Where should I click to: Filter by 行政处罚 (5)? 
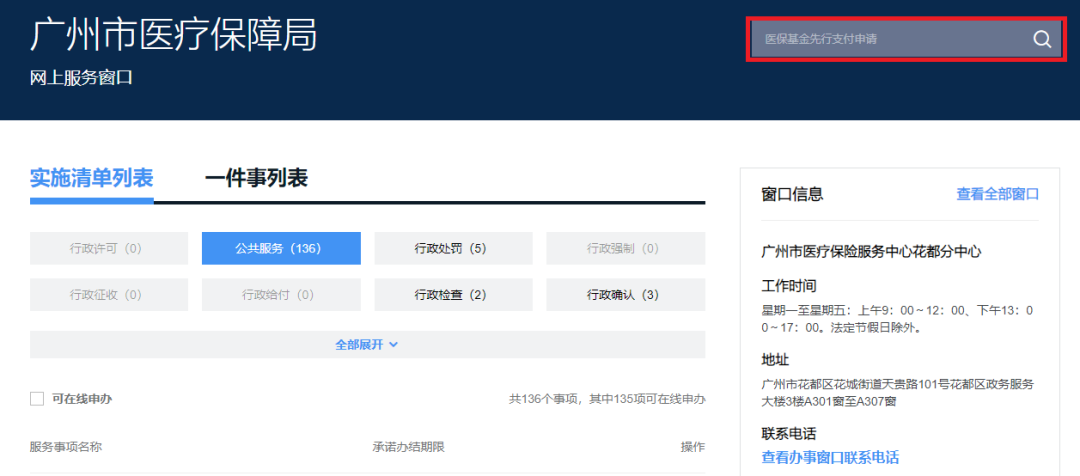[x=452, y=248]
